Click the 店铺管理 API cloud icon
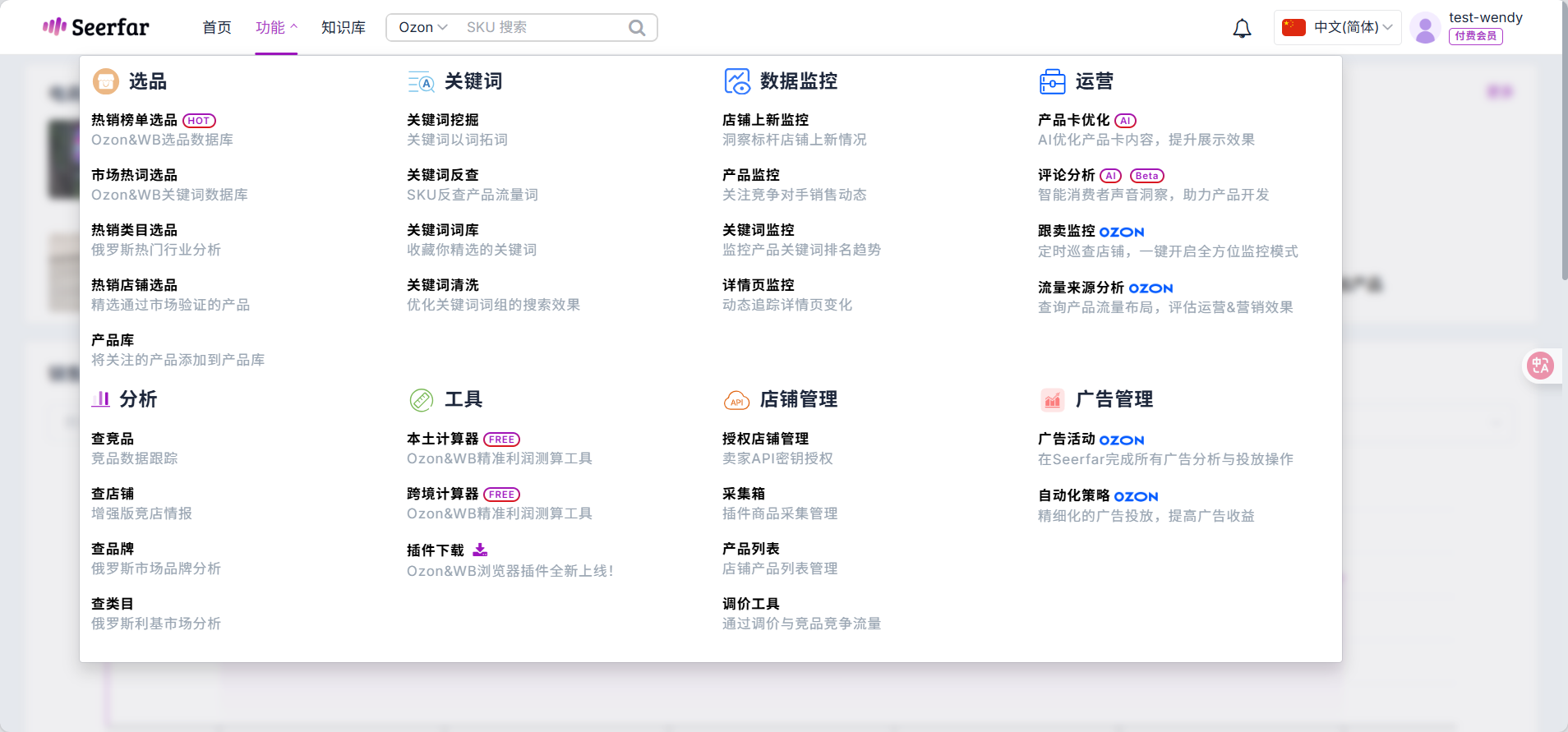The width and height of the screenshot is (1568, 732). pyautogui.click(x=736, y=400)
